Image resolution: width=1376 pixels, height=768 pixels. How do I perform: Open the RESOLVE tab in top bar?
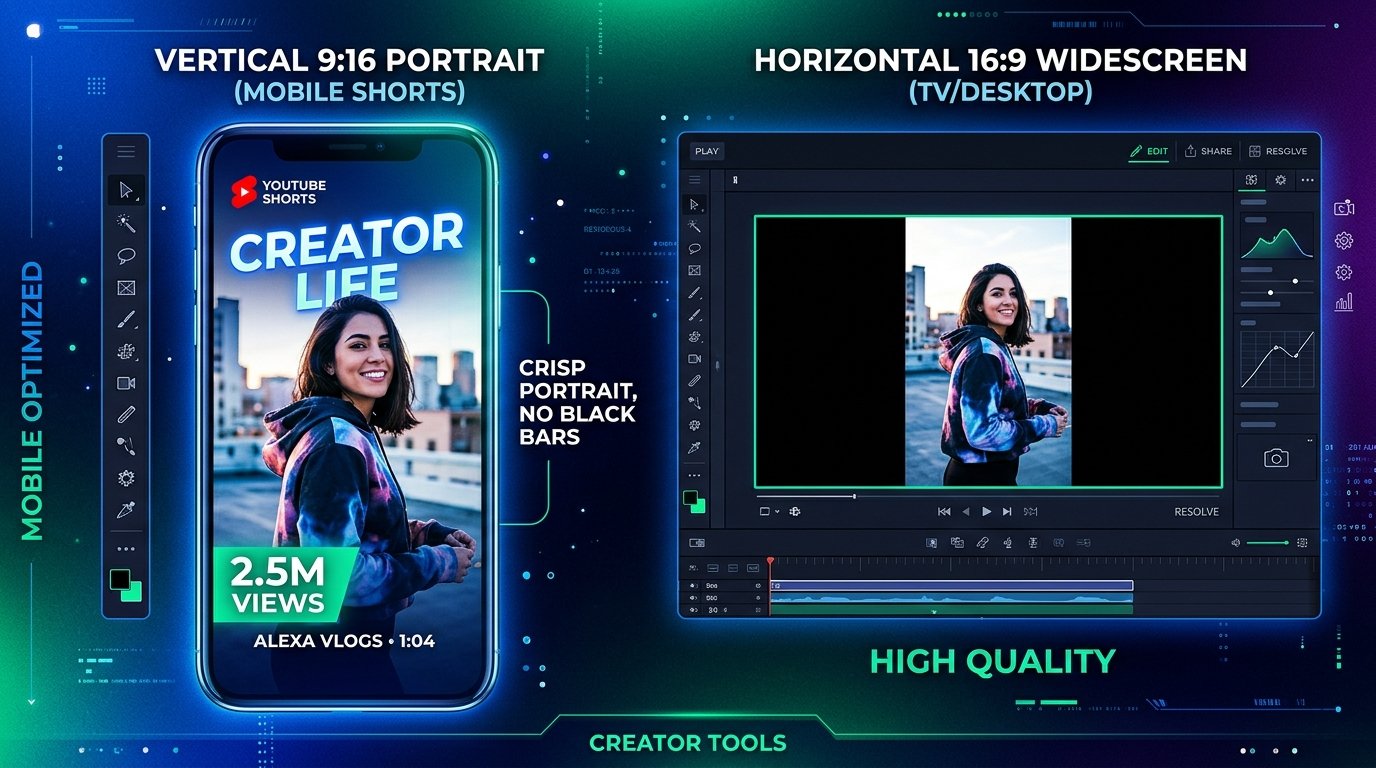(x=1278, y=151)
